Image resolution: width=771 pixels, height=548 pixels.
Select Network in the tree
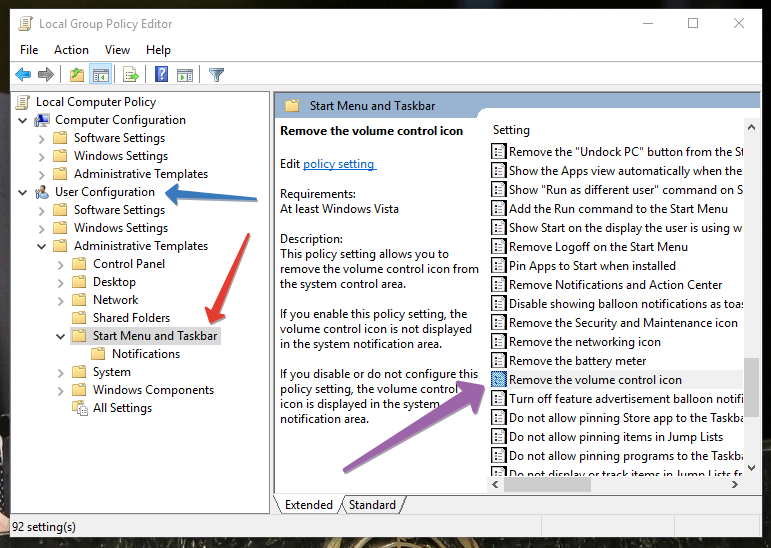(x=116, y=300)
